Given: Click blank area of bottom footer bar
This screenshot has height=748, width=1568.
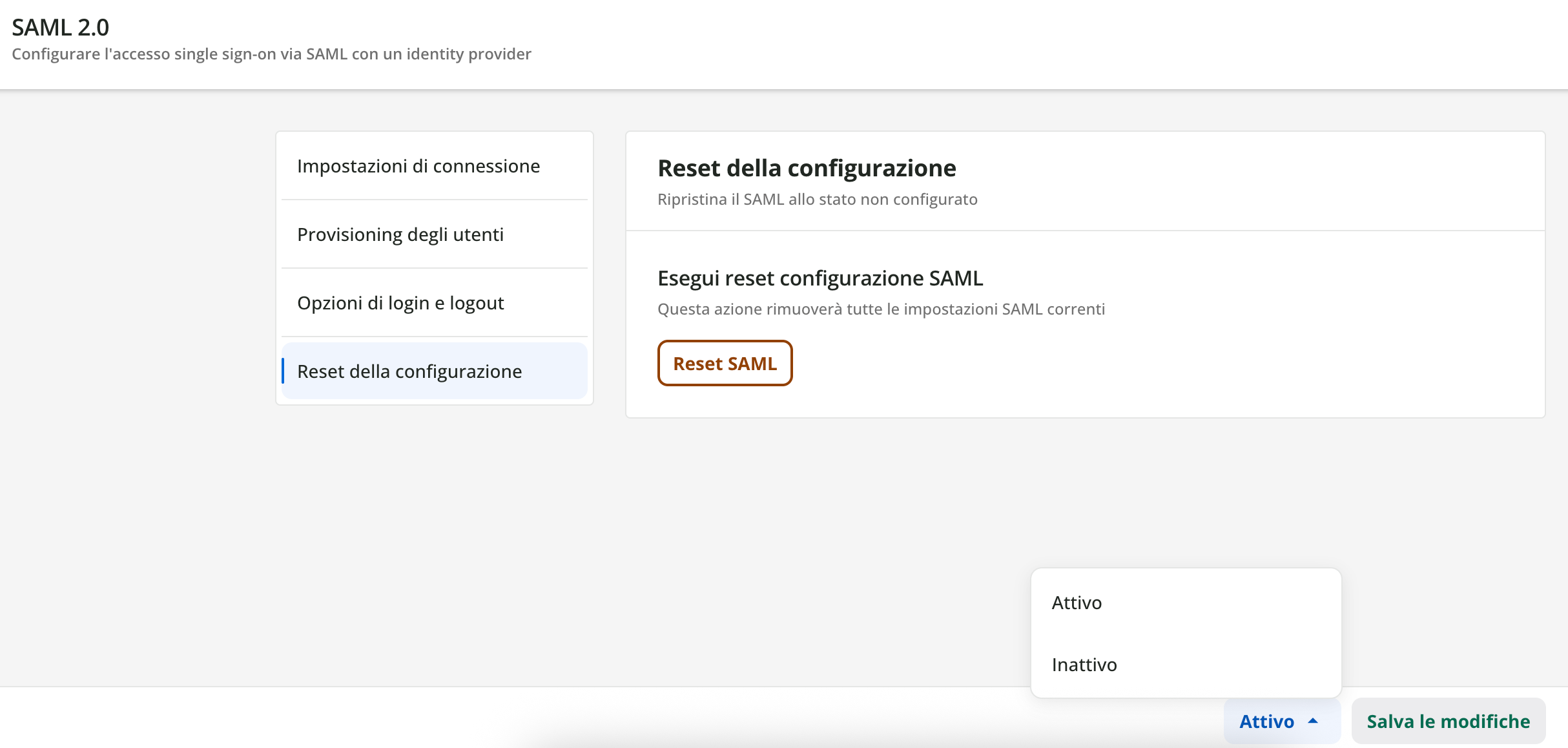Looking at the screenshot, I should tap(258, 718).
